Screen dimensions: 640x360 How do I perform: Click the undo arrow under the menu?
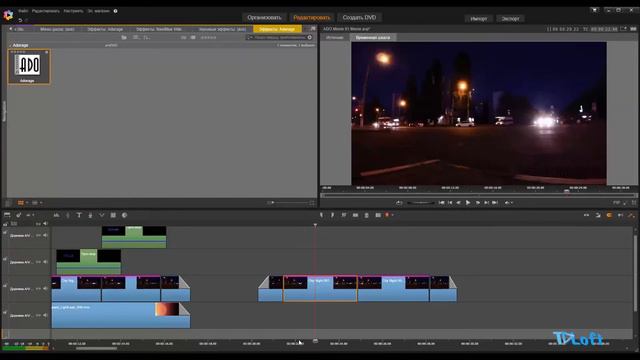20,20
